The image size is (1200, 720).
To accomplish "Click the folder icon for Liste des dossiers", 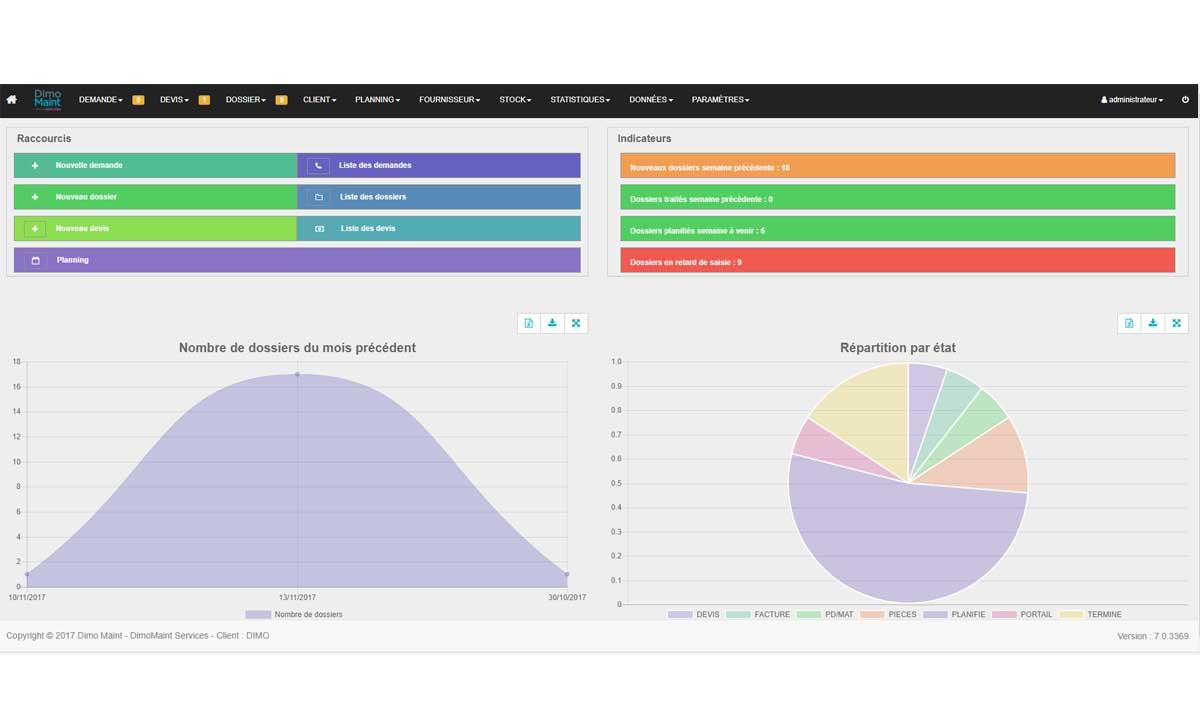I will click(319, 197).
